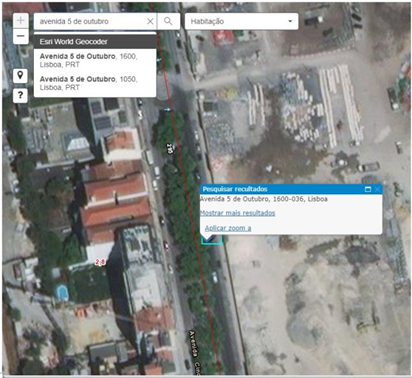This screenshot has width=412, height=378.
Task: Click the Esri World Geocoder header
Action: 95,42
